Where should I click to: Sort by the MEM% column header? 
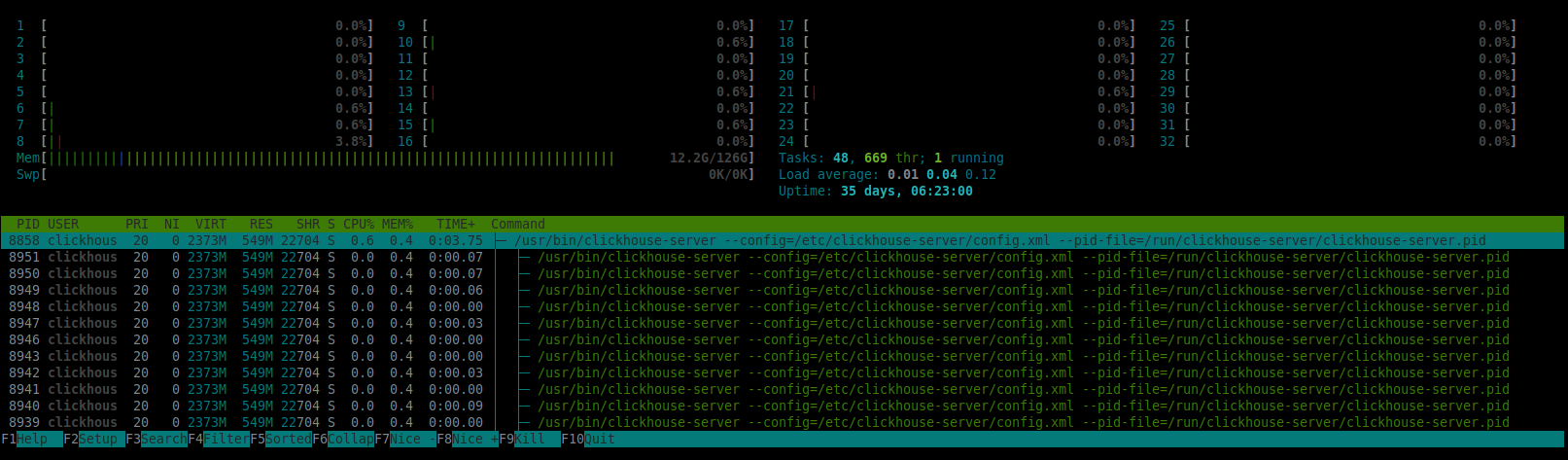(398, 224)
